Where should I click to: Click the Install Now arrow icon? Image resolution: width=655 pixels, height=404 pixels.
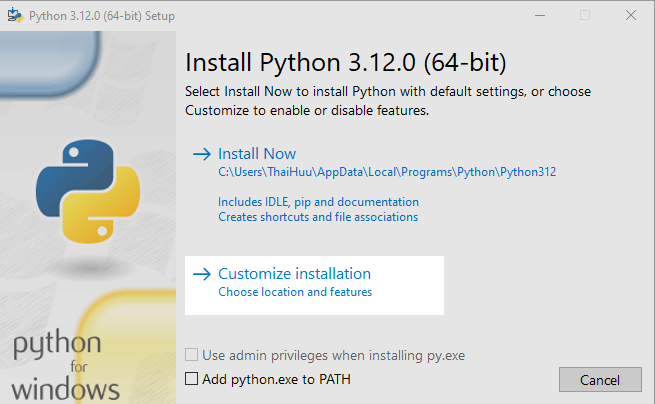202,154
